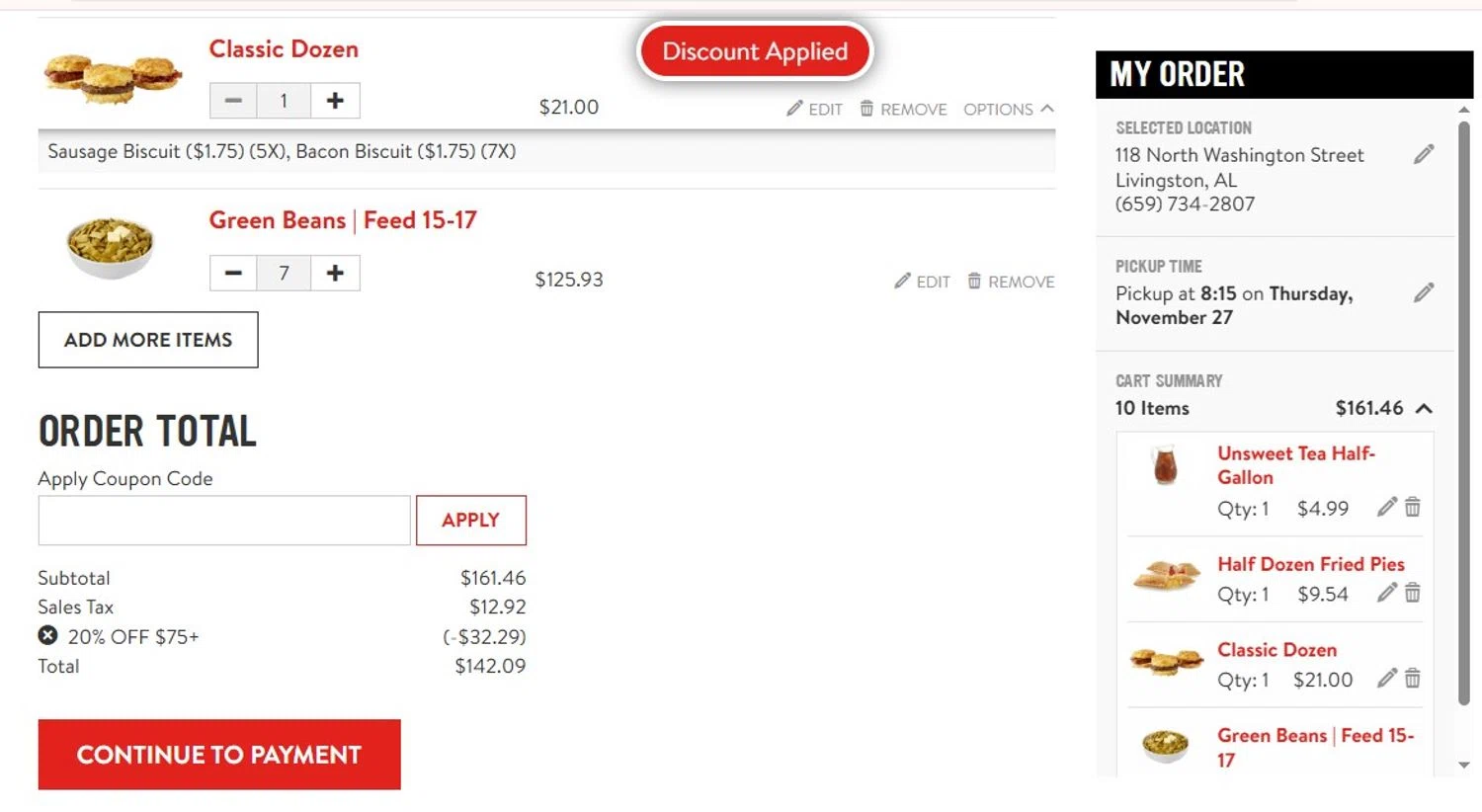Decrease Green Beans quantity
The width and height of the screenshot is (1482, 812).
point(233,274)
